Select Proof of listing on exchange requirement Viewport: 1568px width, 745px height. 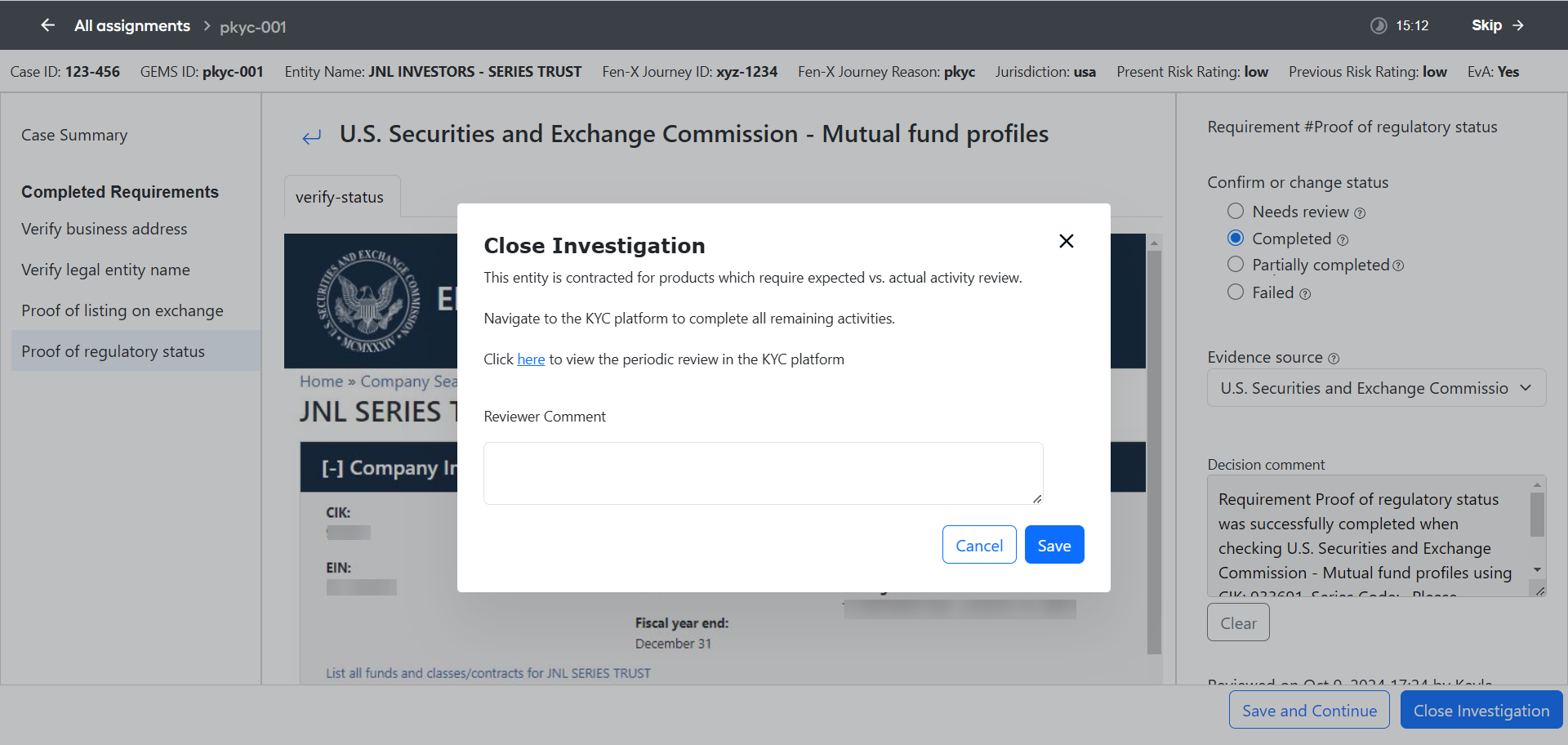pyautogui.click(x=122, y=310)
